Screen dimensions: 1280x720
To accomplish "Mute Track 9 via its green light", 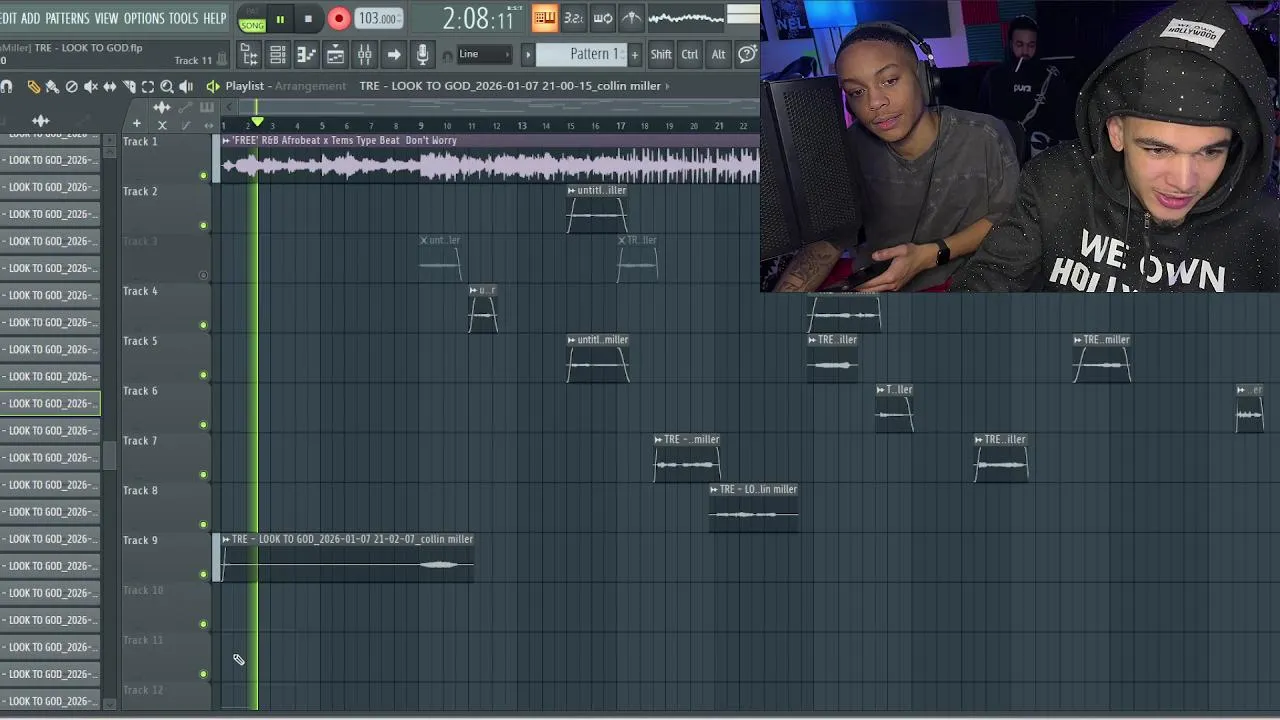I will [203, 575].
